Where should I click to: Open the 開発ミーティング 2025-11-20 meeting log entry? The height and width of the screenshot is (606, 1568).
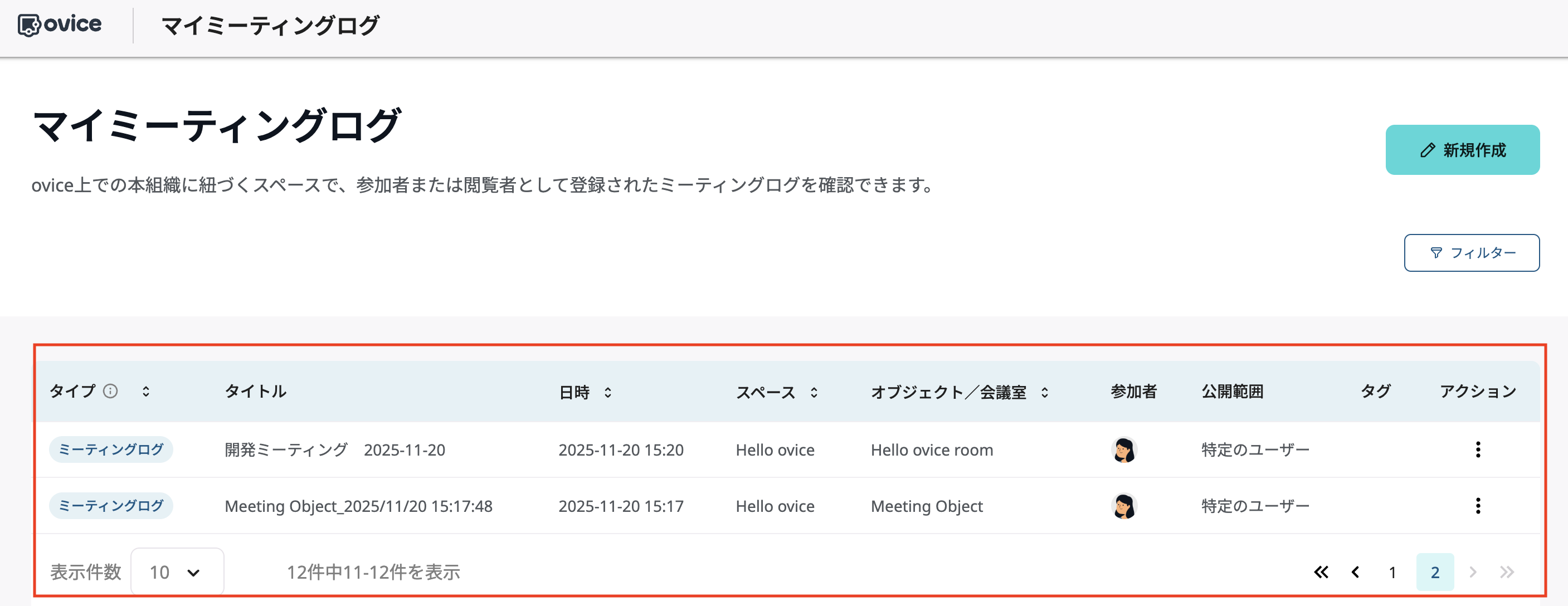[335, 450]
